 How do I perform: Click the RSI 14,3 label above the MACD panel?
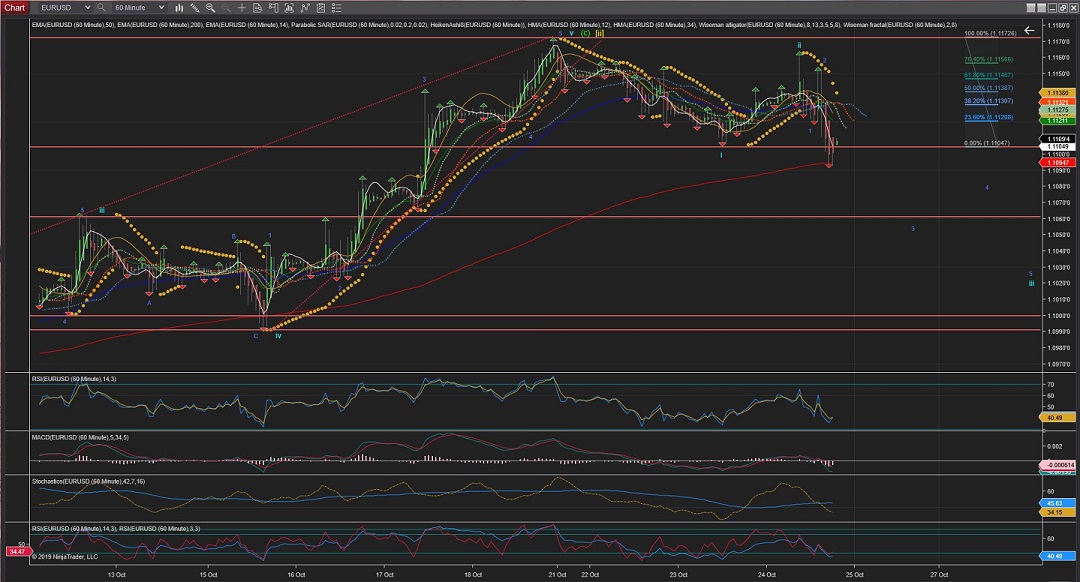74,379
